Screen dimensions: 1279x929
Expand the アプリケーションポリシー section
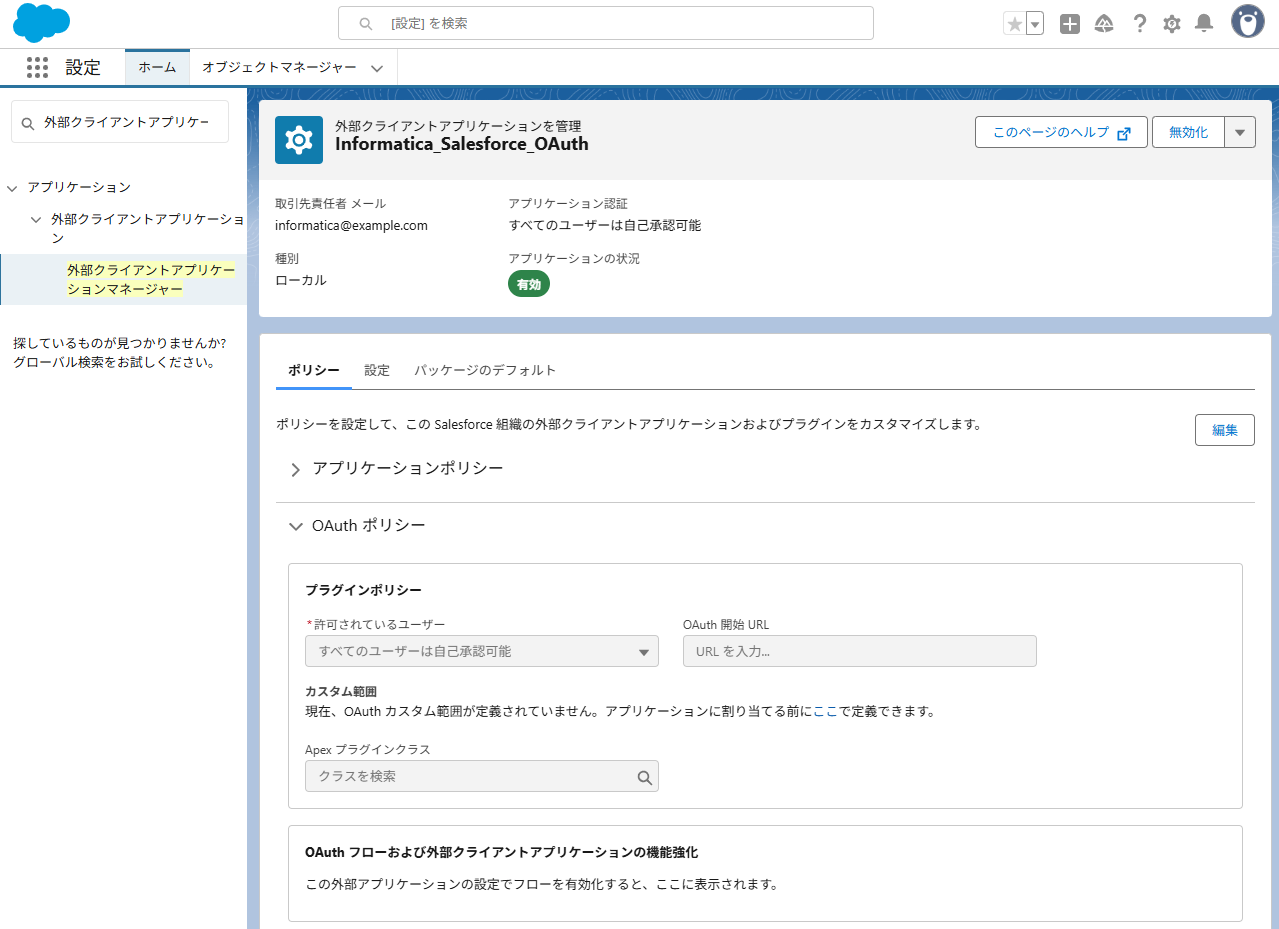coord(295,469)
